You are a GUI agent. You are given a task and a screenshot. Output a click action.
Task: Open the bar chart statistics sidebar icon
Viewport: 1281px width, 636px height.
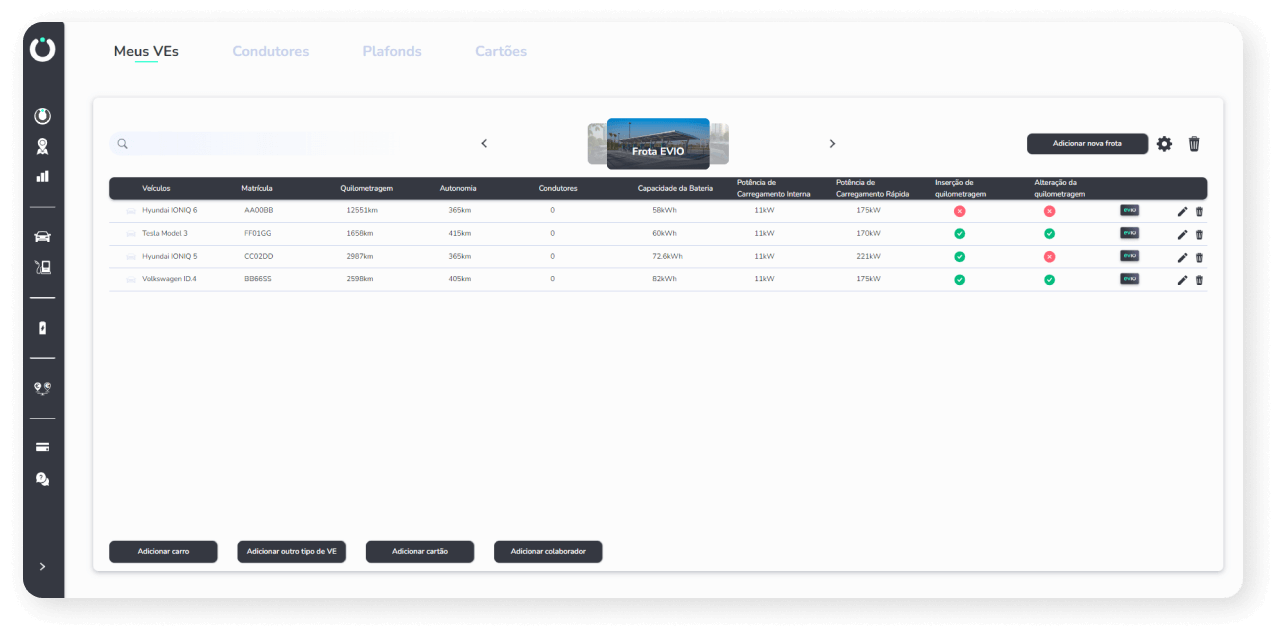click(42, 176)
